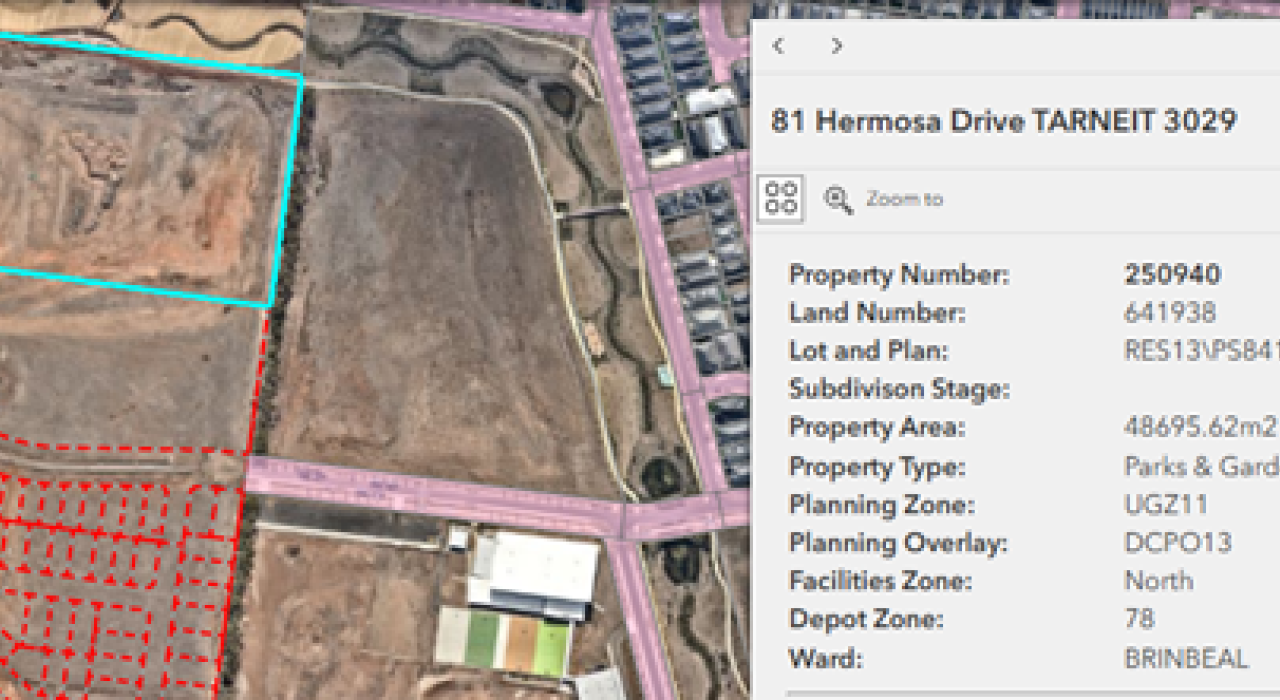
Task: Click the Planning Overlay label
Action: tap(898, 543)
